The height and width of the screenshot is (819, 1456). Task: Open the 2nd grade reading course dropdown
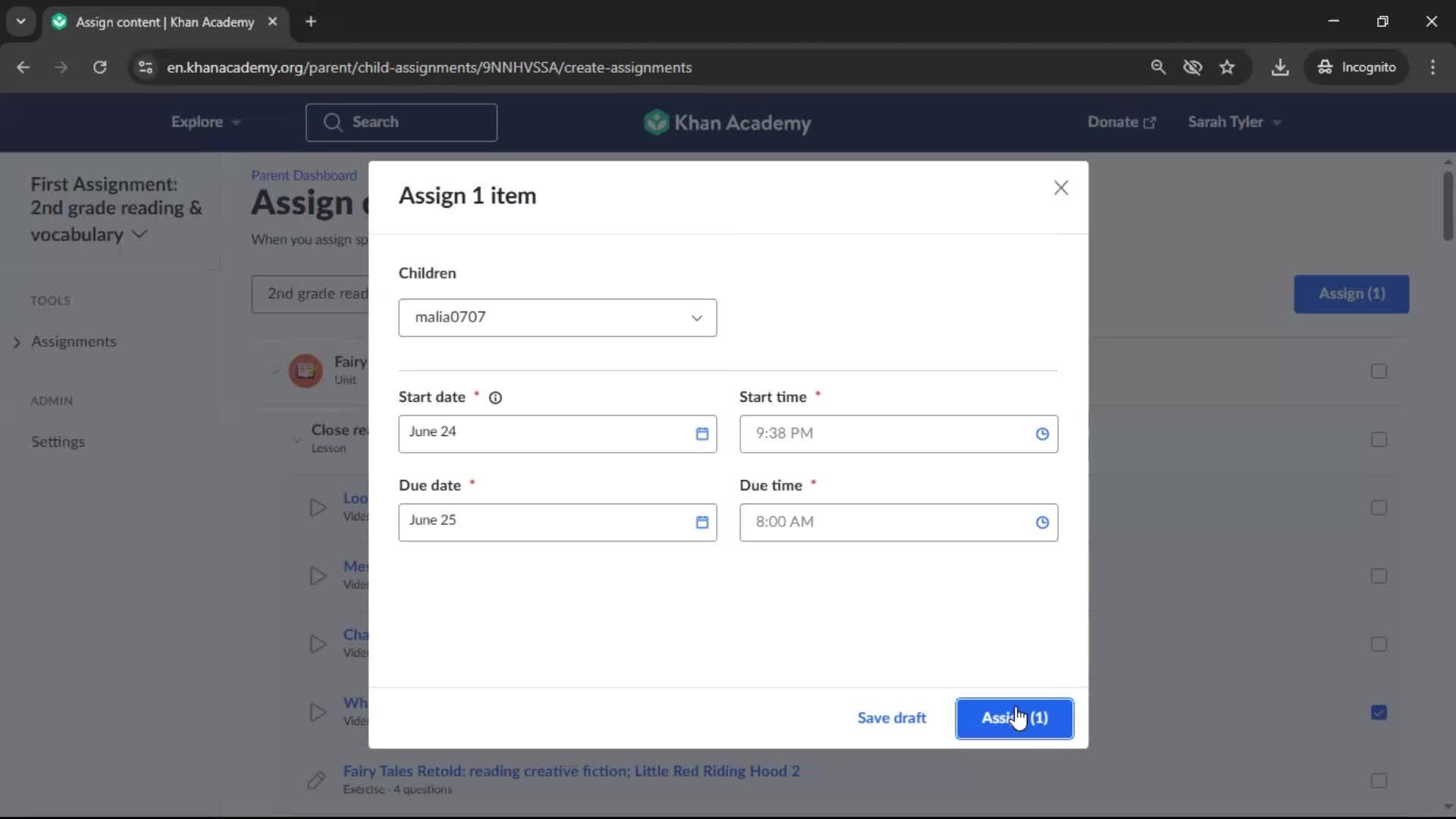(310, 294)
